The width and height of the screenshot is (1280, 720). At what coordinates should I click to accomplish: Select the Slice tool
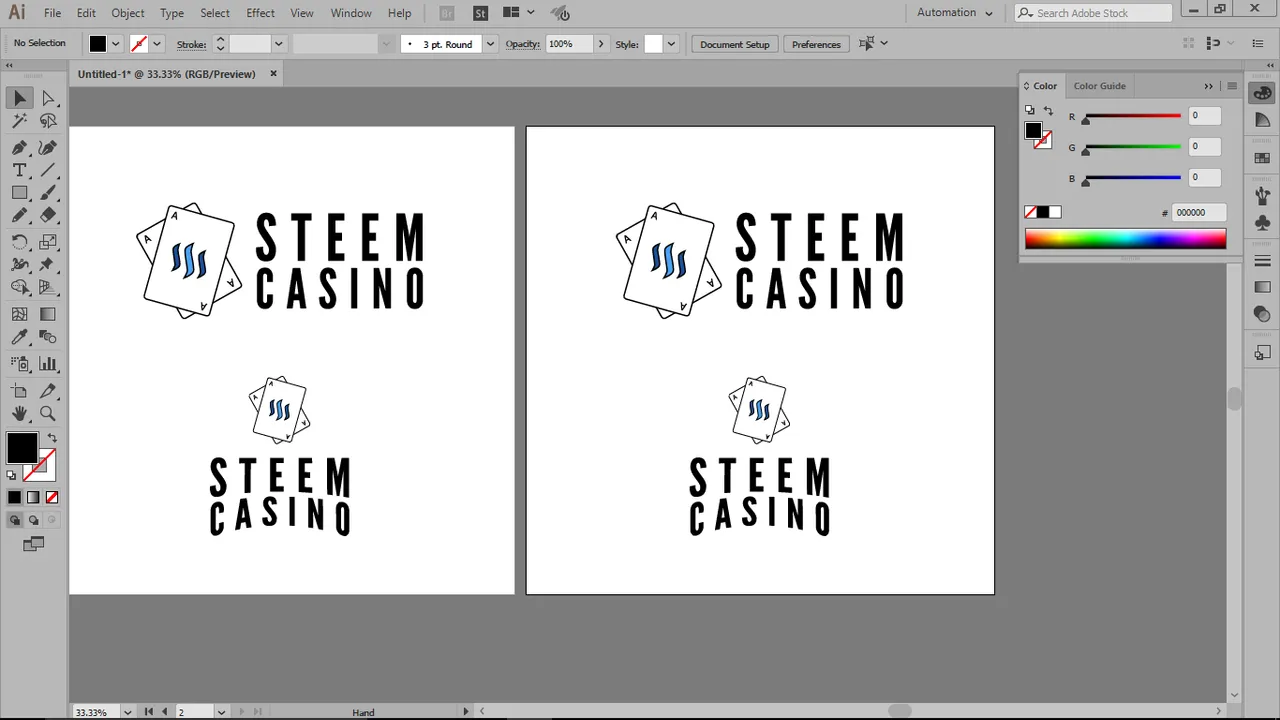pos(48,391)
